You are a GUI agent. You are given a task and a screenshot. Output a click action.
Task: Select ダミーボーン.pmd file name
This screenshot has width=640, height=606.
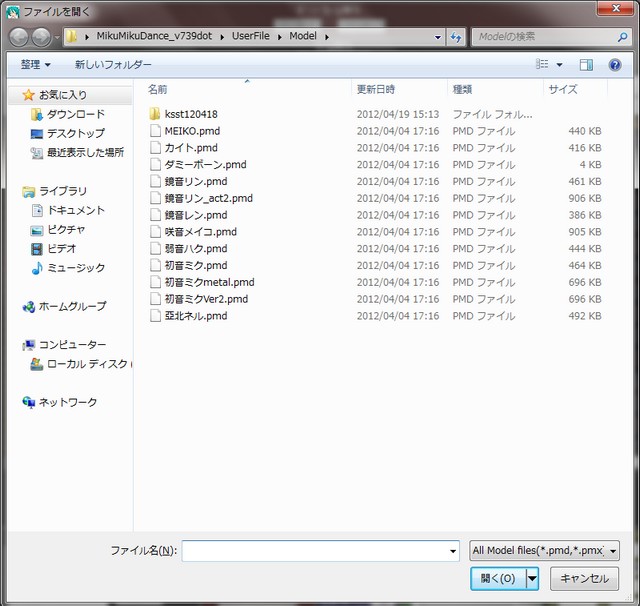coord(205,164)
